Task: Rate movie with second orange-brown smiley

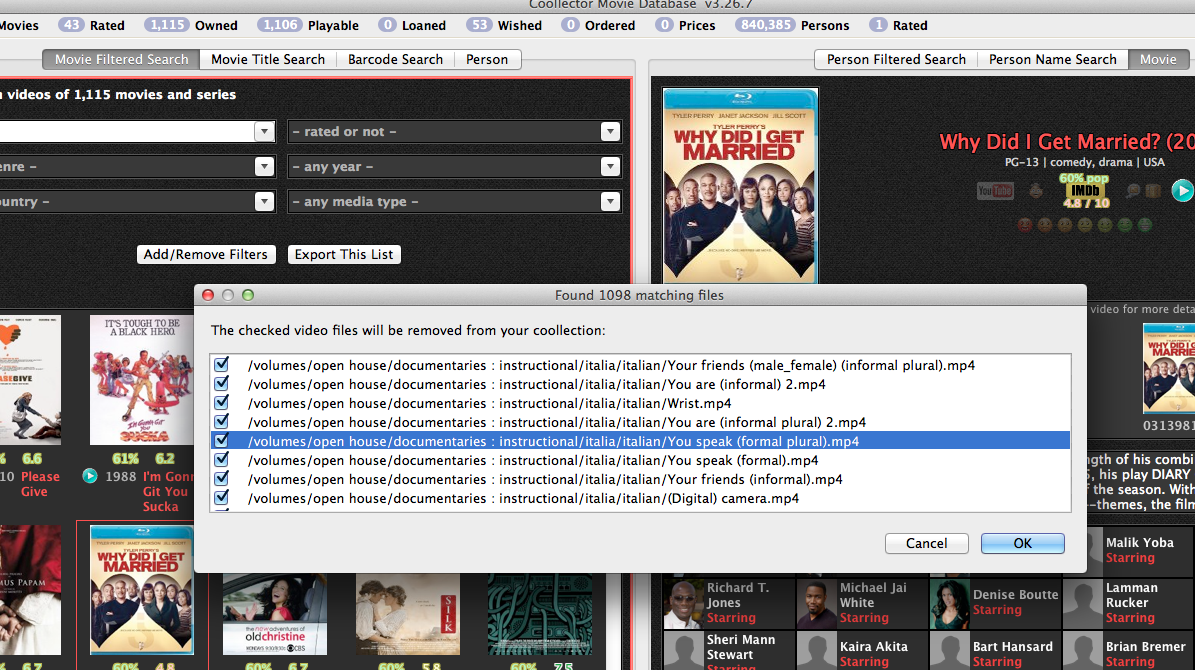Action: point(1045,225)
